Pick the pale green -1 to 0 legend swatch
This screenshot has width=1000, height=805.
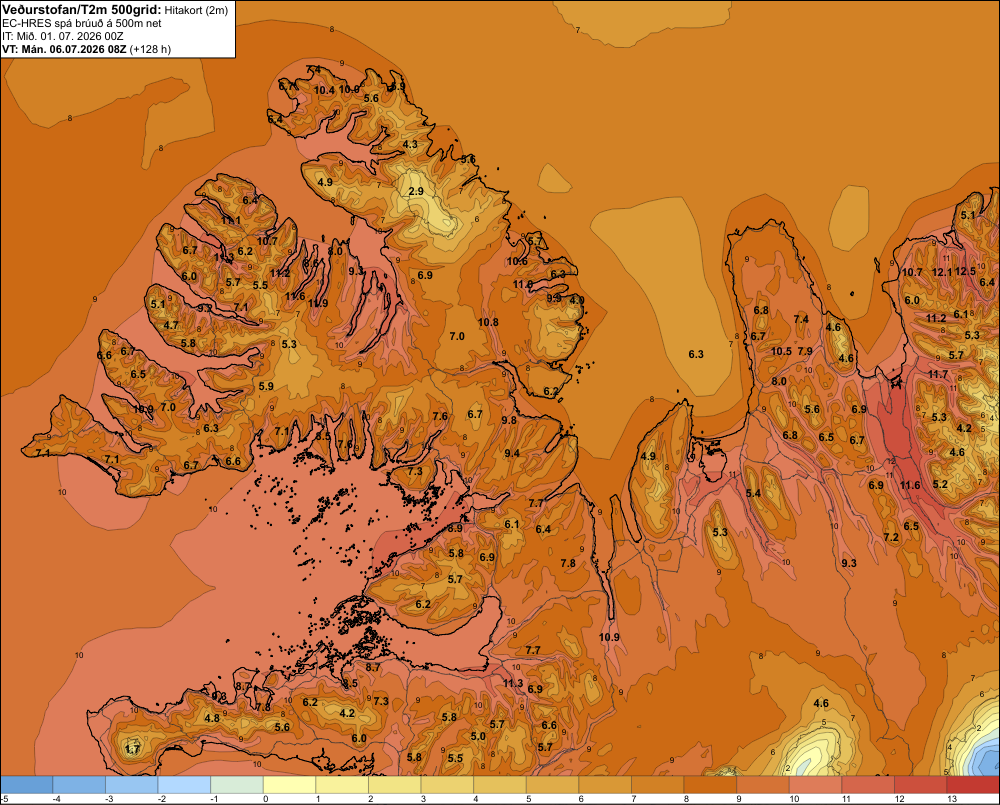(237, 785)
